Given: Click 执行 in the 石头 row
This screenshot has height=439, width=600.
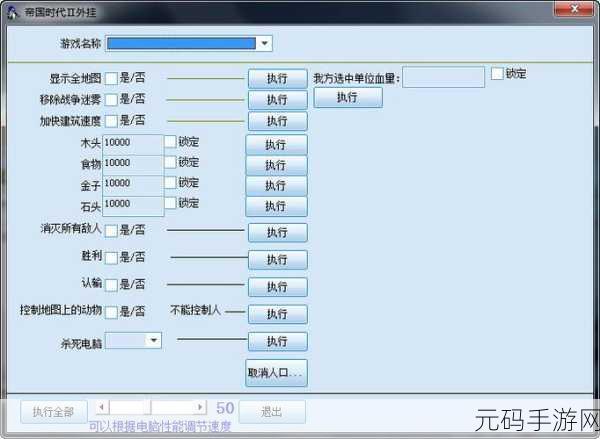Looking at the screenshot, I should point(276,206).
